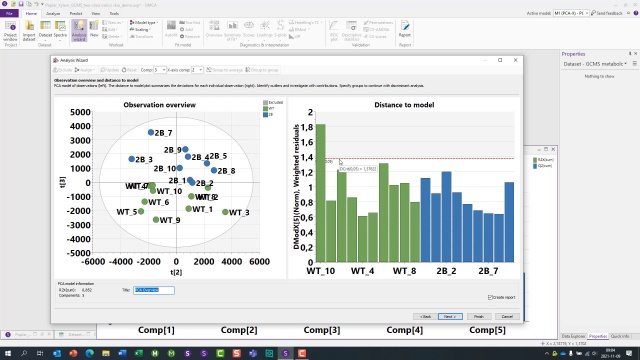Expand the Comp number dropdown
The image size is (640, 360).
pos(160,70)
